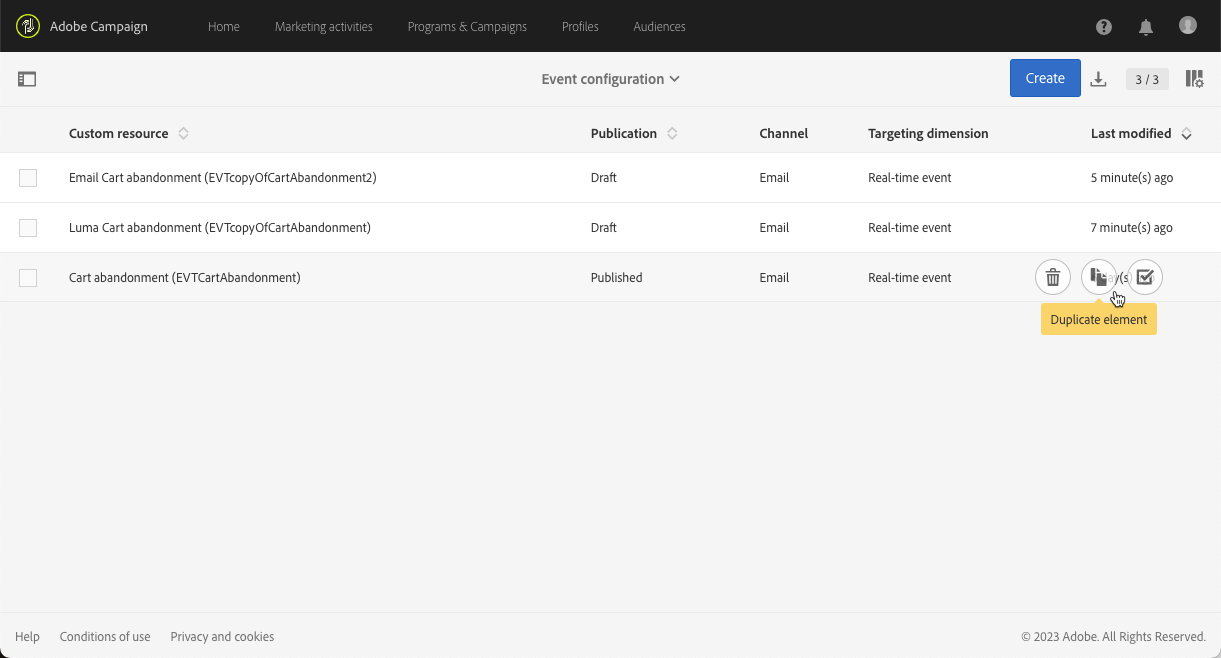Expand the Event configuration dropdown
This screenshot has height=658, width=1221.
pyautogui.click(x=610, y=79)
